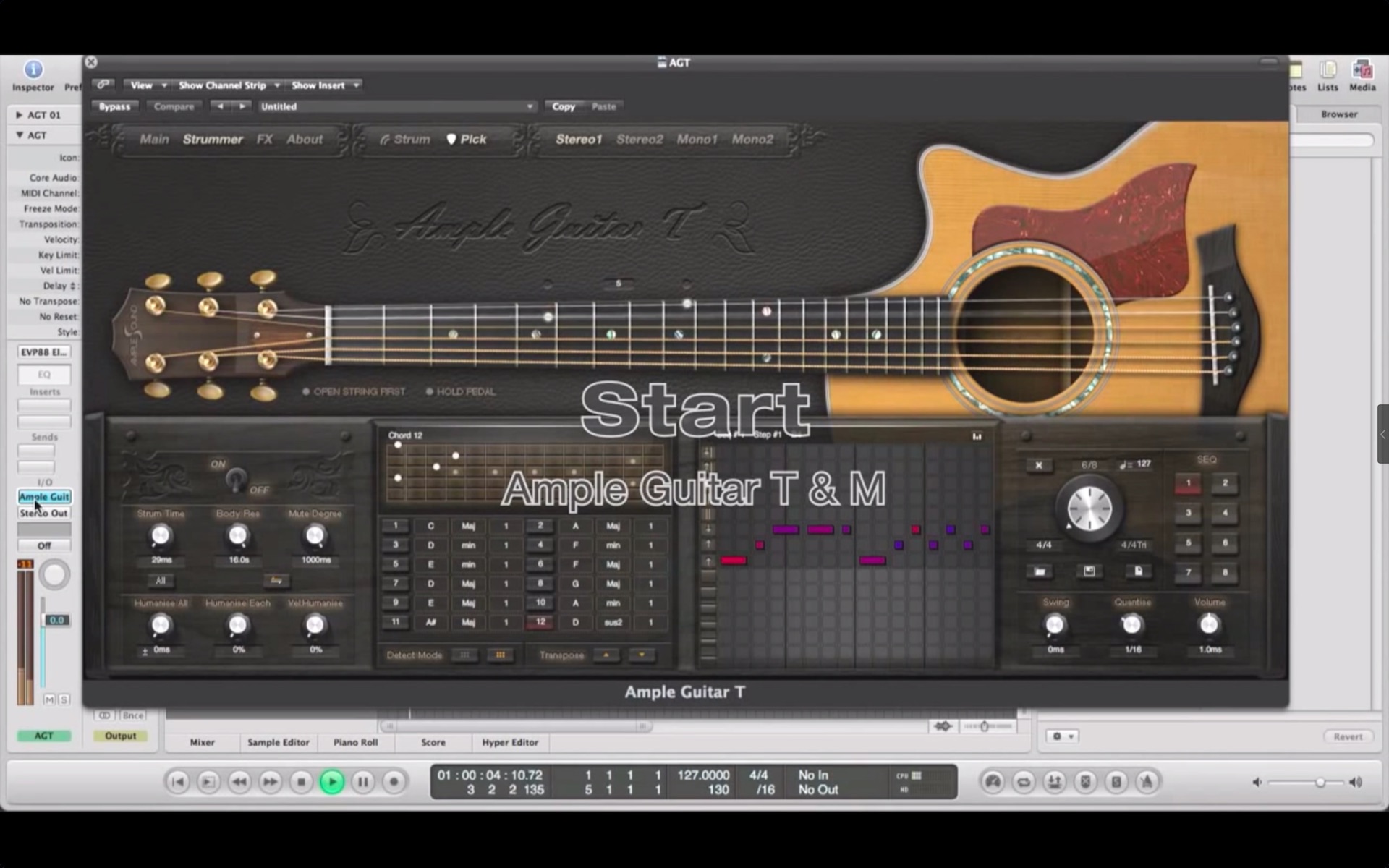Rewind the transport
The image size is (1389, 868).
[239, 782]
